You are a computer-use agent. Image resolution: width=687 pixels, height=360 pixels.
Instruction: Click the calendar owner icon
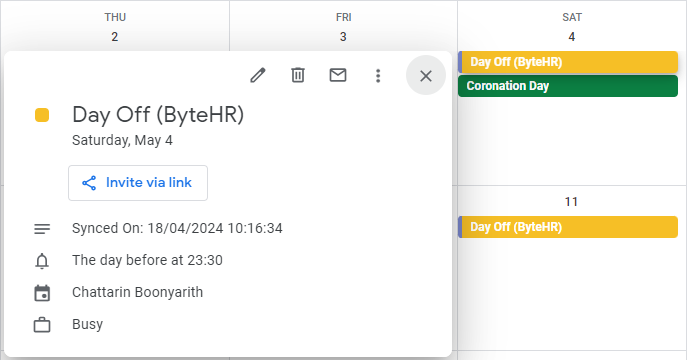coord(42,293)
